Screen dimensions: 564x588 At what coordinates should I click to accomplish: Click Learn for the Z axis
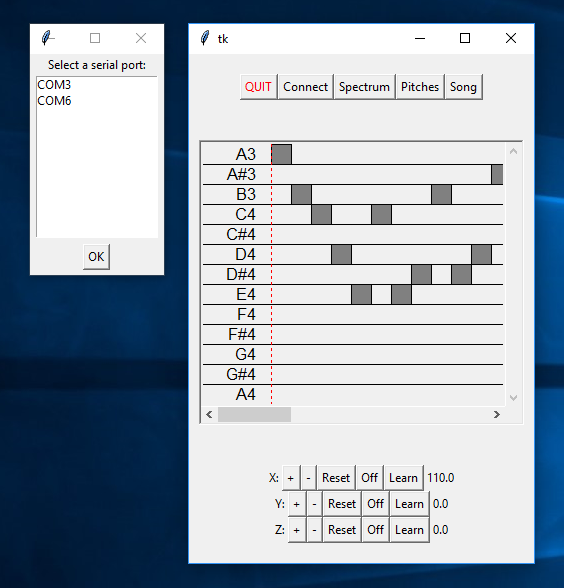410,530
